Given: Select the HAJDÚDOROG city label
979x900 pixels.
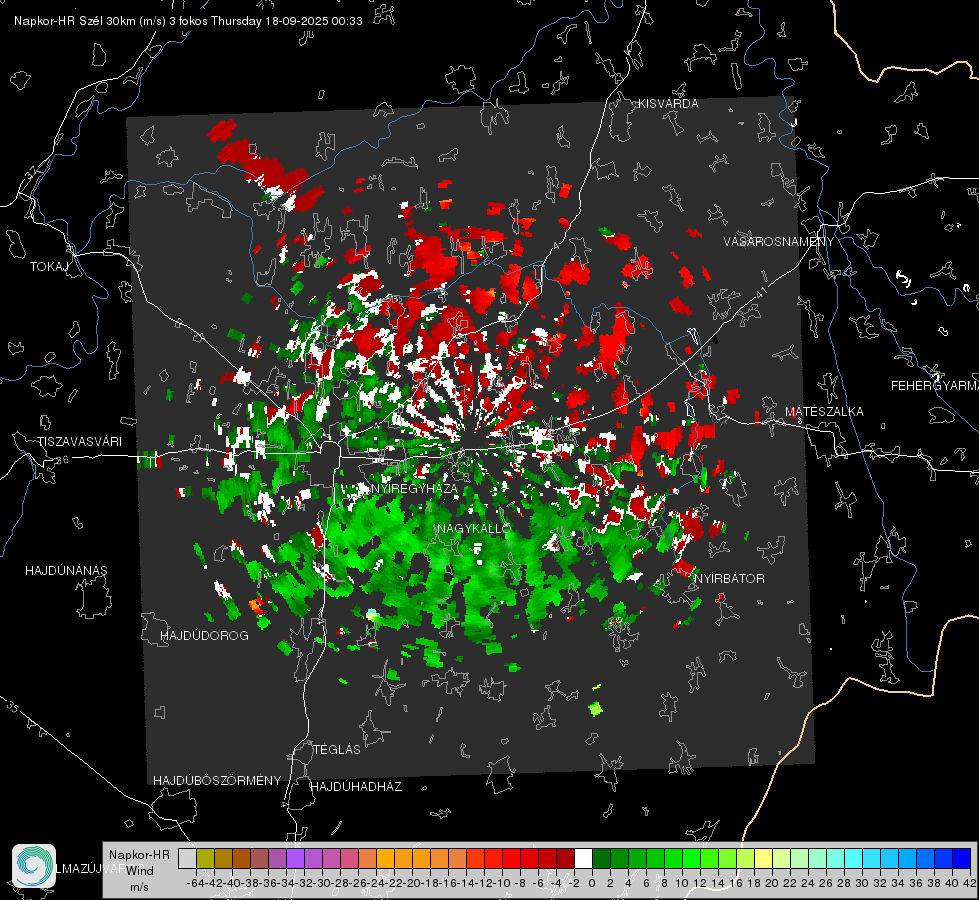Looking at the screenshot, I should tap(204, 635).
